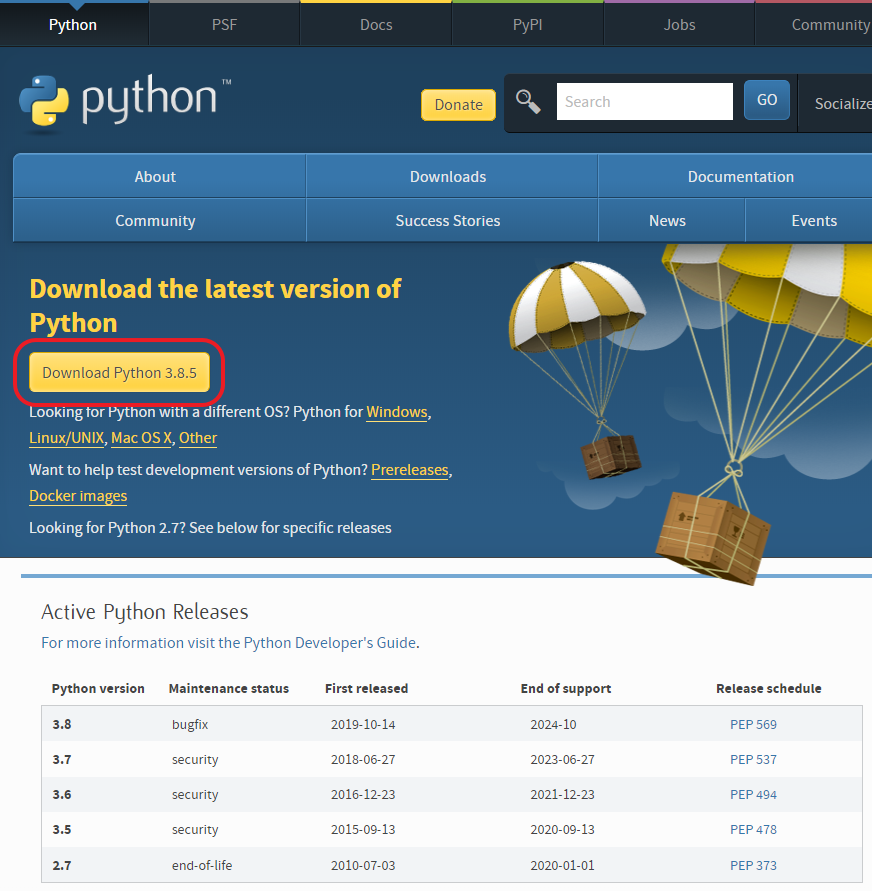The image size is (872, 891).
Task: Follow the Mac OS X download link
Action: (x=141, y=438)
